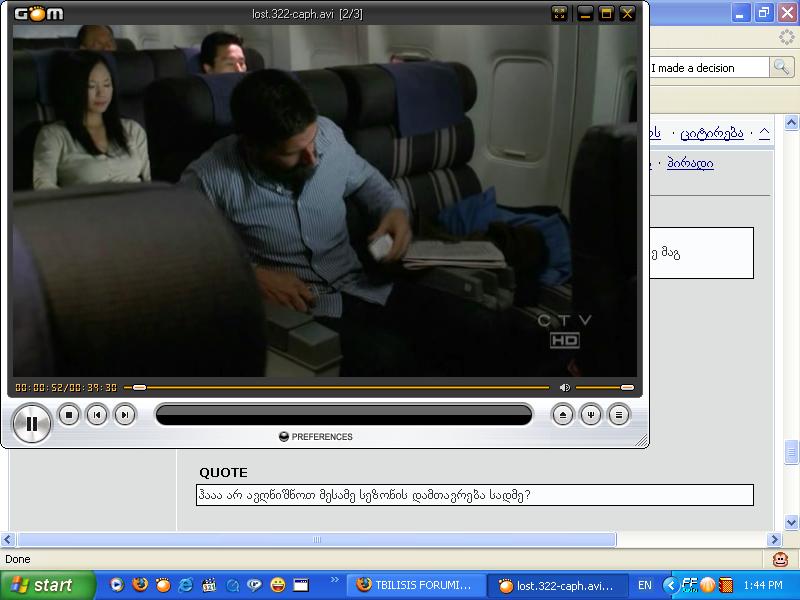
Task: Click the magnifier bubble Quick Launch icon
Action: point(232,585)
